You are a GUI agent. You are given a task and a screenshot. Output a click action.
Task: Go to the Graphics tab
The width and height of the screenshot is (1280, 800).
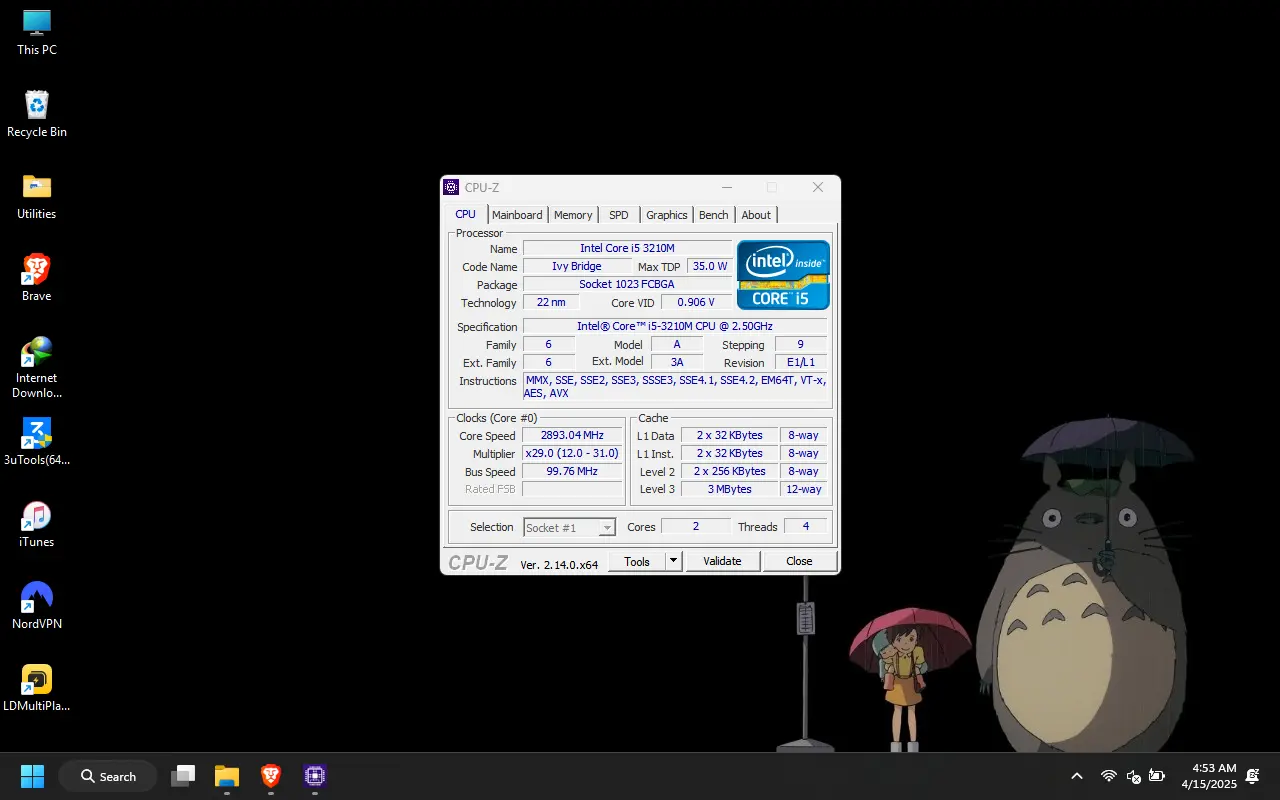(667, 215)
